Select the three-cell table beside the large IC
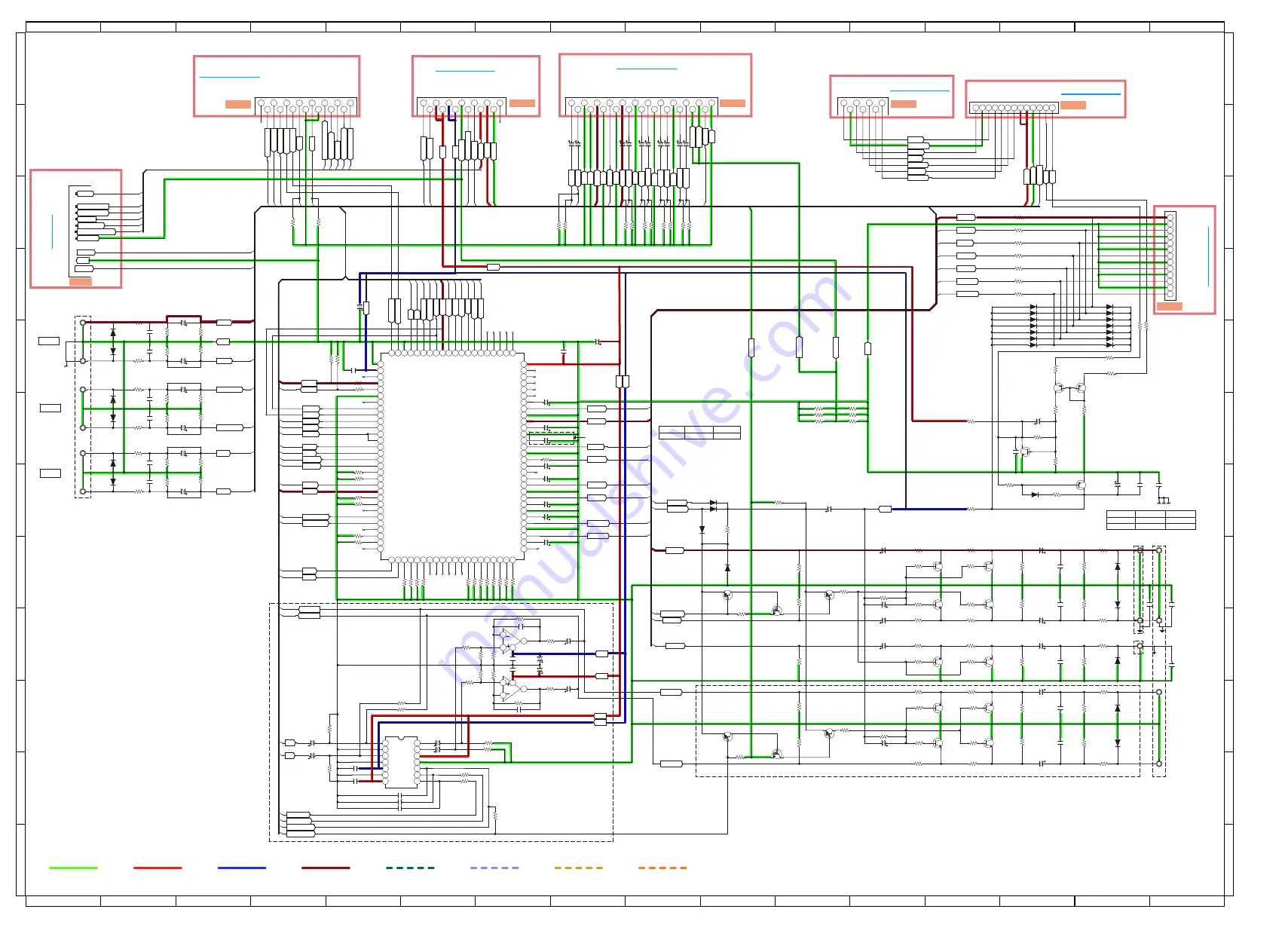1282x952 pixels. [699, 433]
